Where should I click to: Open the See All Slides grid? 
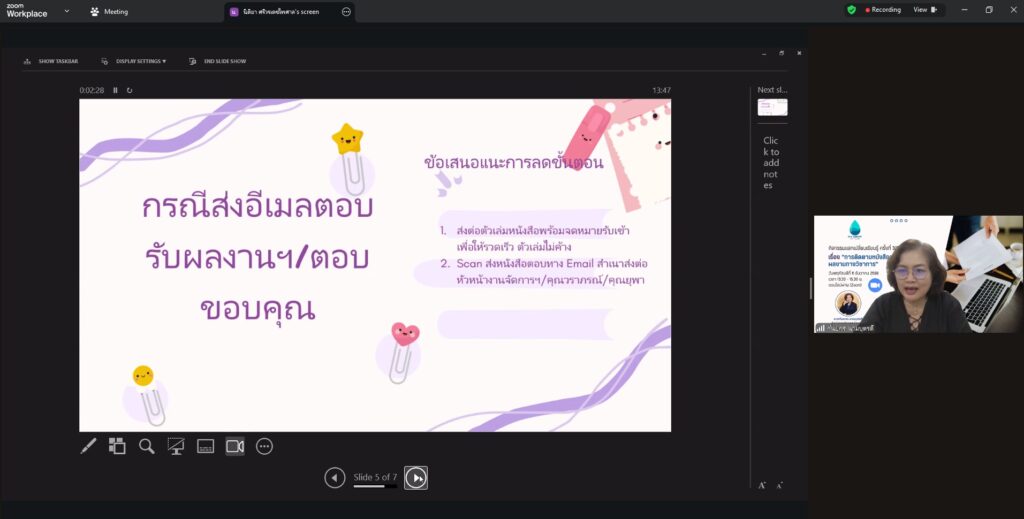point(117,446)
